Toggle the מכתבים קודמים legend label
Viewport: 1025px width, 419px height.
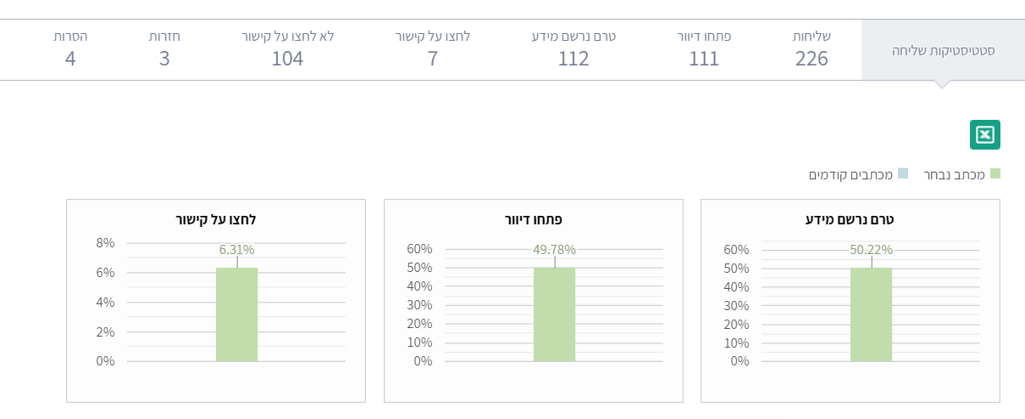pos(851,175)
